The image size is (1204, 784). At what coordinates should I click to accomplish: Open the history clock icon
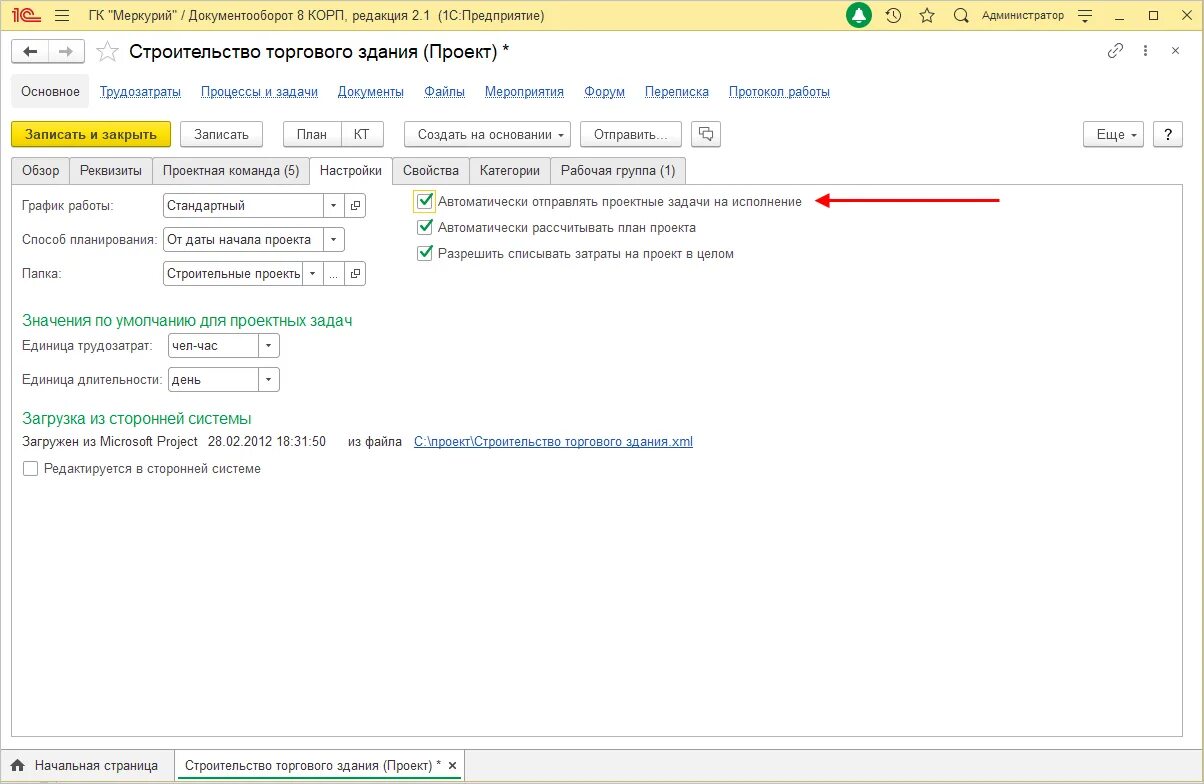pyautogui.click(x=894, y=16)
